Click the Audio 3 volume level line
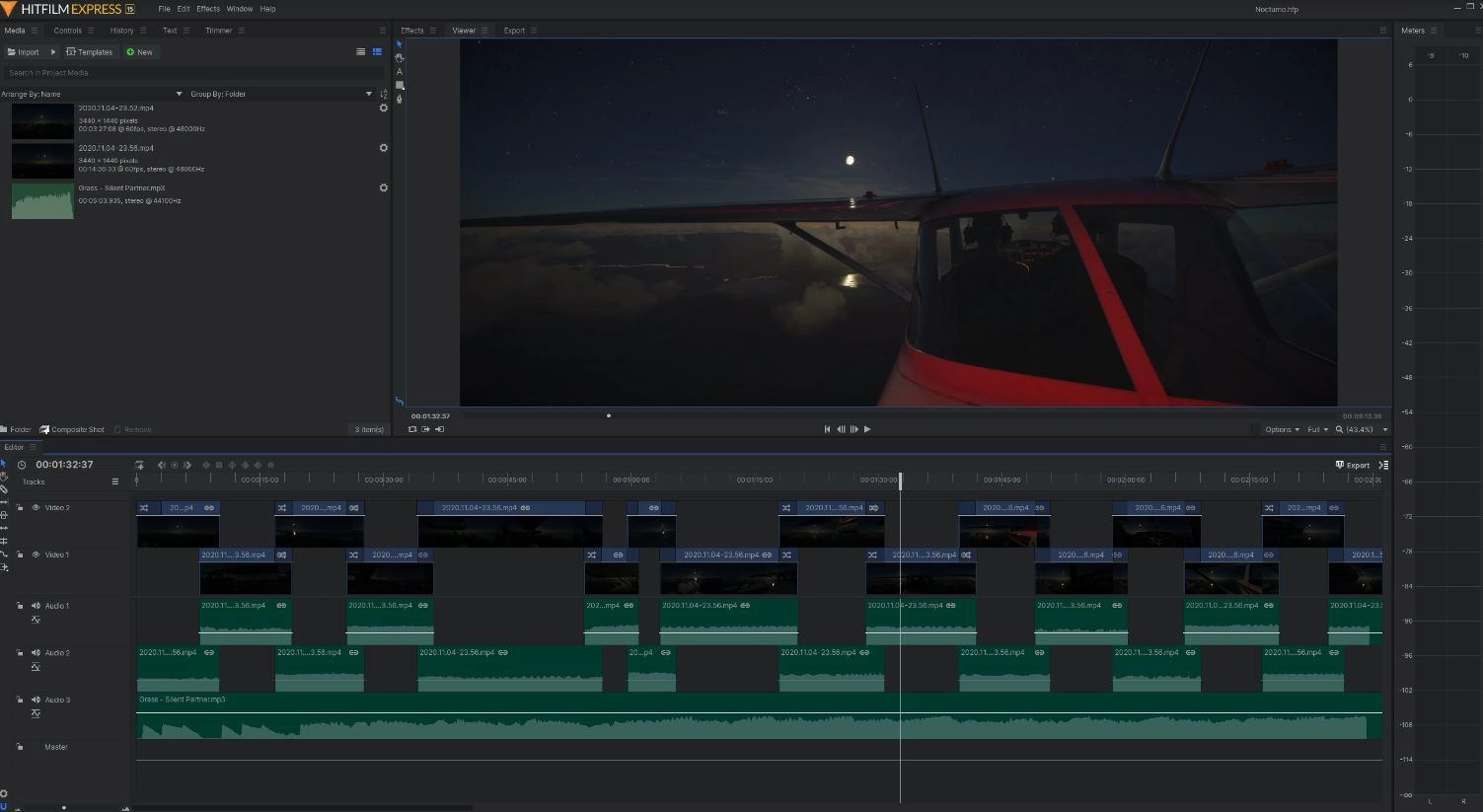Viewport: 1483px width, 812px height. 759,712
